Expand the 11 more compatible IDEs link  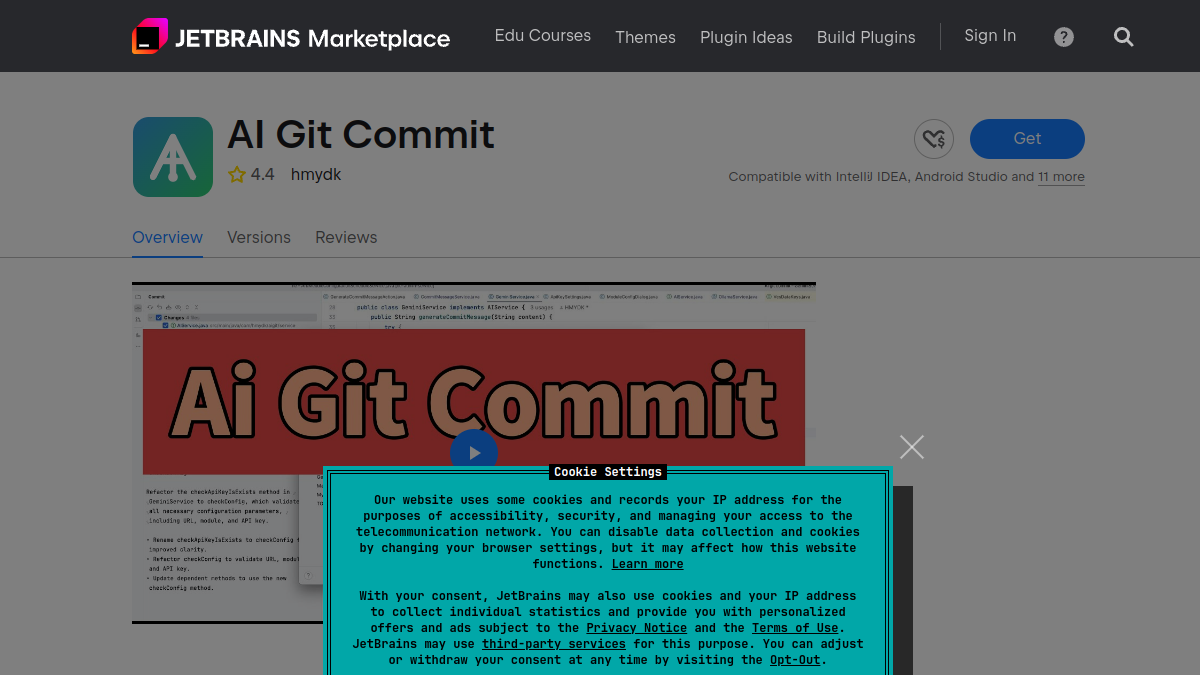(x=1061, y=177)
